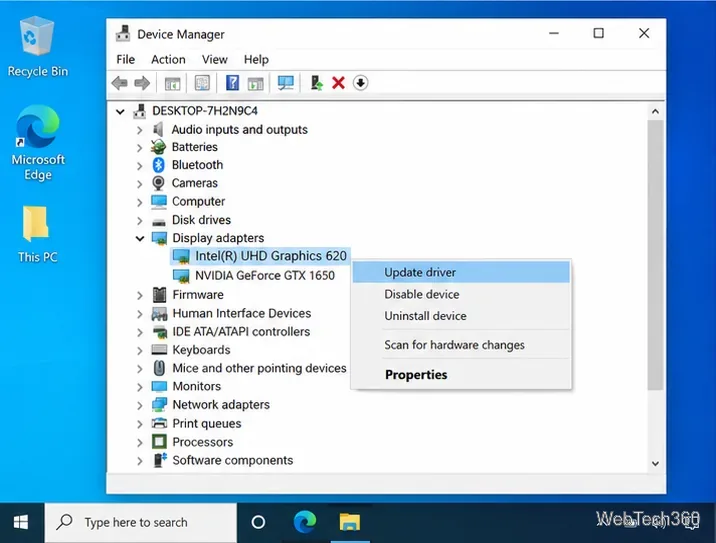The height and width of the screenshot is (543, 716).
Task: Select the Computer category label
Action: pyautogui.click(x=198, y=201)
